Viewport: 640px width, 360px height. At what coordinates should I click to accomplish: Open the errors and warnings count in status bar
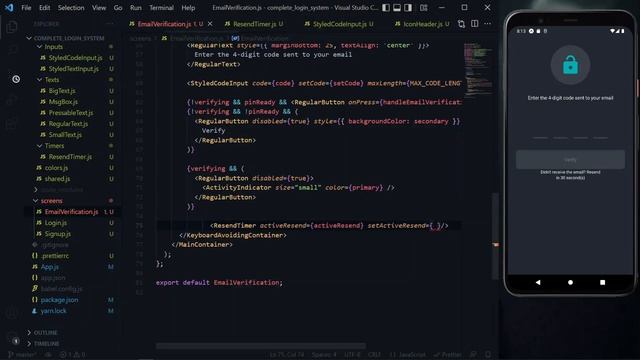pos(73,355)
